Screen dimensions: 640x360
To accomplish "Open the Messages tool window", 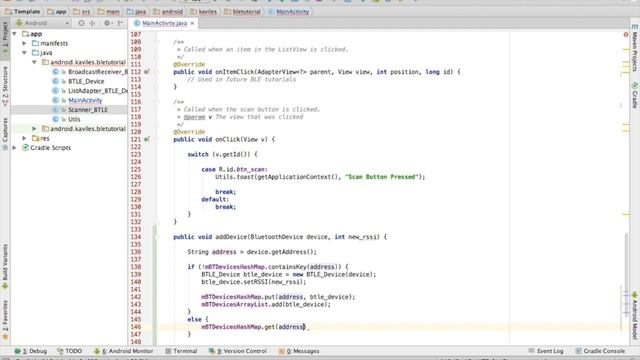I will (x=299, y=351).
